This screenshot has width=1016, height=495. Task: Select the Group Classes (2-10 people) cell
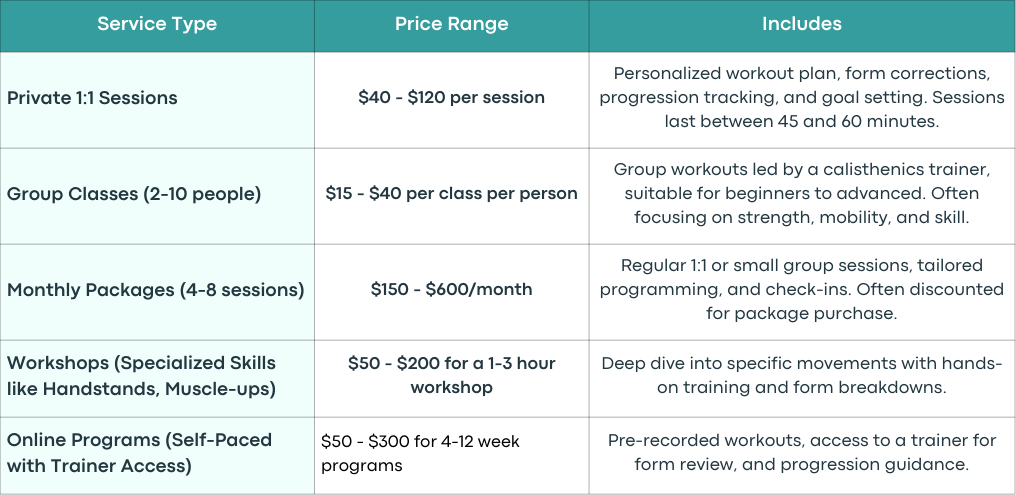(x=157, y=196)
